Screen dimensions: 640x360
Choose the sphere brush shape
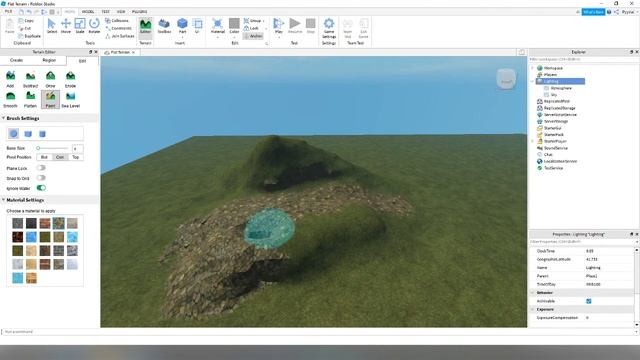tap(13, 133)
